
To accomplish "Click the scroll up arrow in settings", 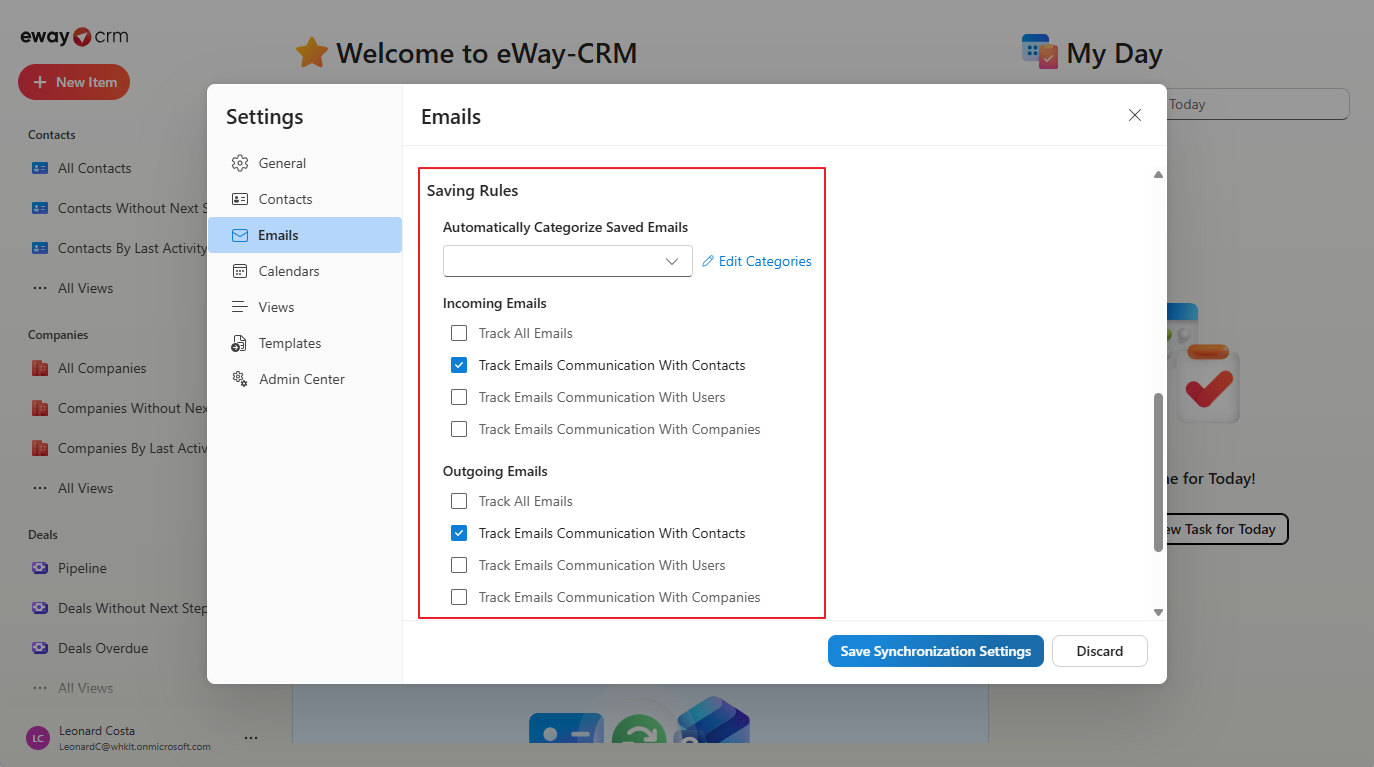I will point(1158,175).
